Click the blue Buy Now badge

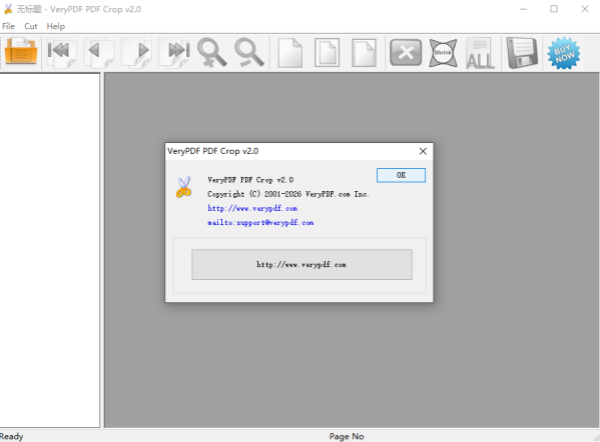[563, 53]
